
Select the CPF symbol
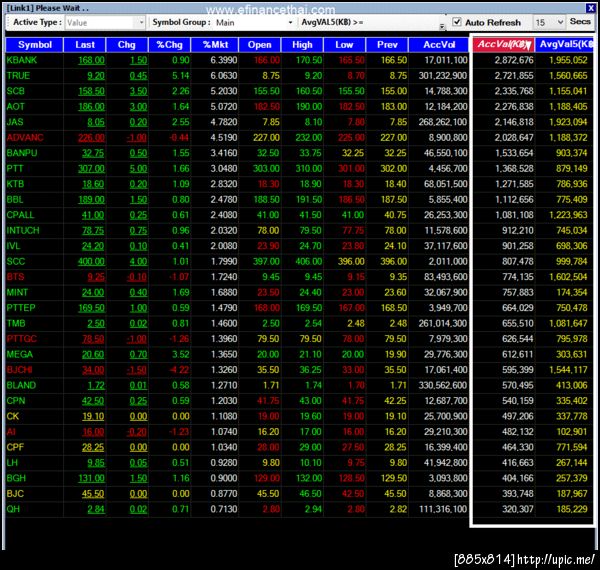(15, 448)
